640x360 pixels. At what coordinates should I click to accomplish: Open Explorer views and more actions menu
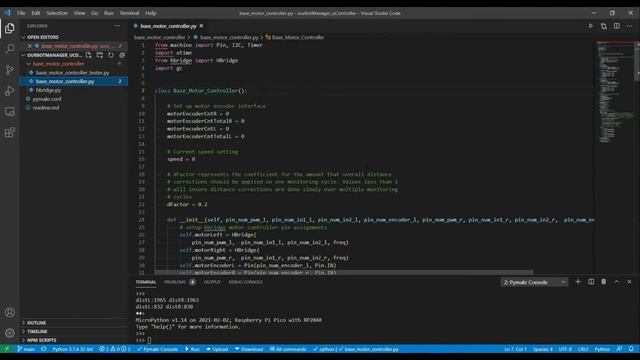[x=118, y=26]
